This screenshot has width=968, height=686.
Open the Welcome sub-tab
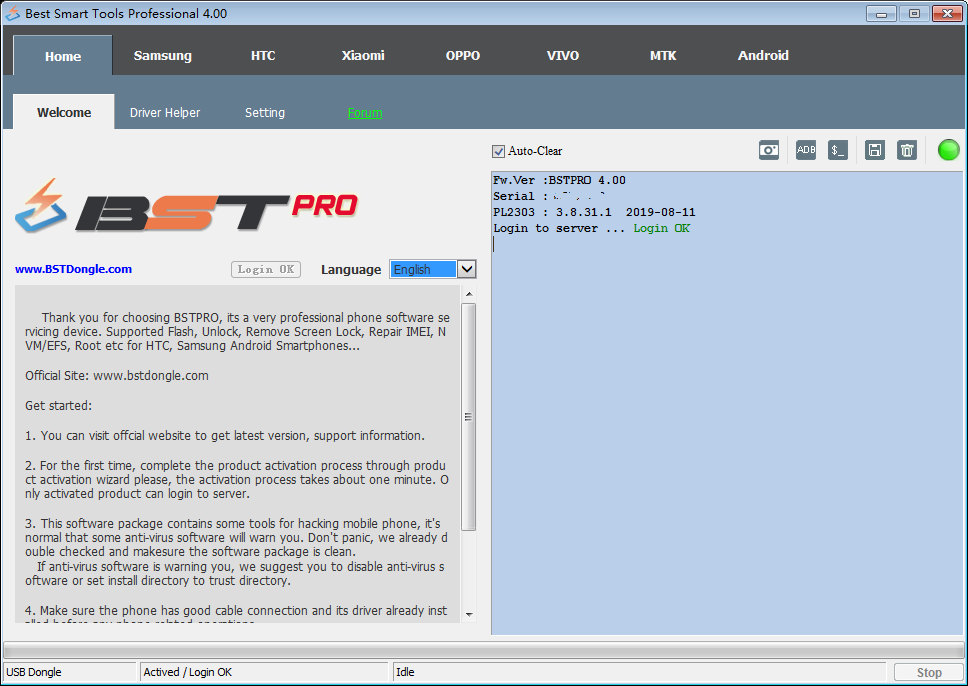(x=64, y=112)
